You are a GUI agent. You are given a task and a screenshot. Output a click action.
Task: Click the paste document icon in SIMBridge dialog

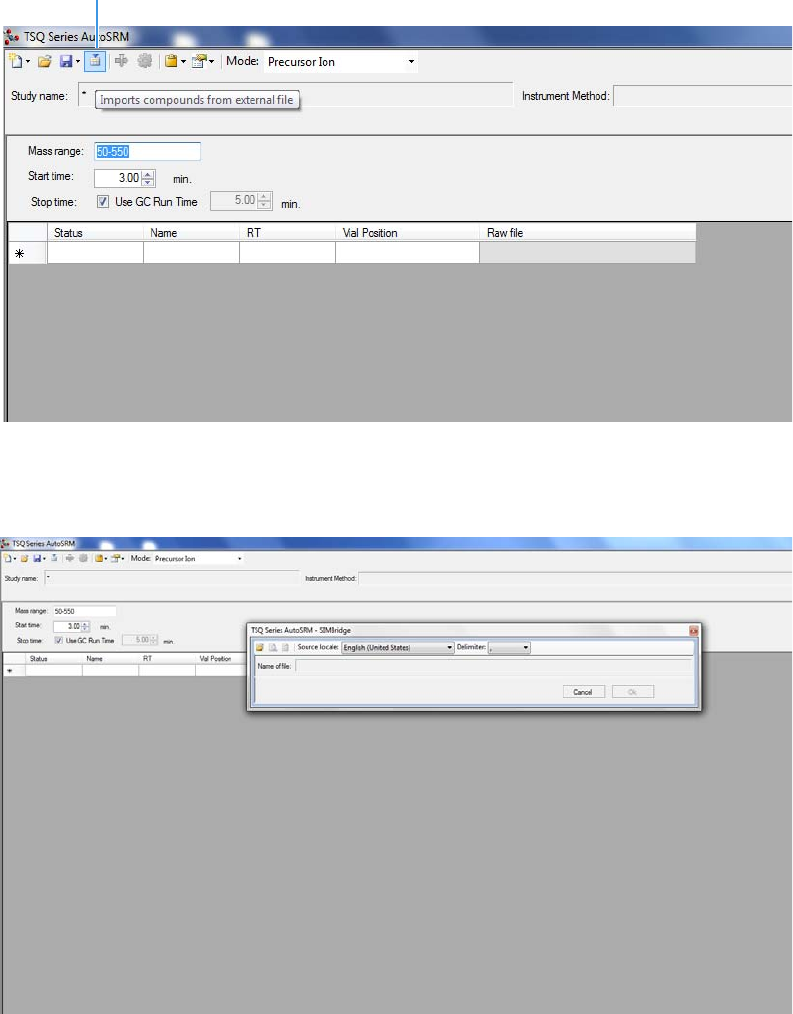285,647
